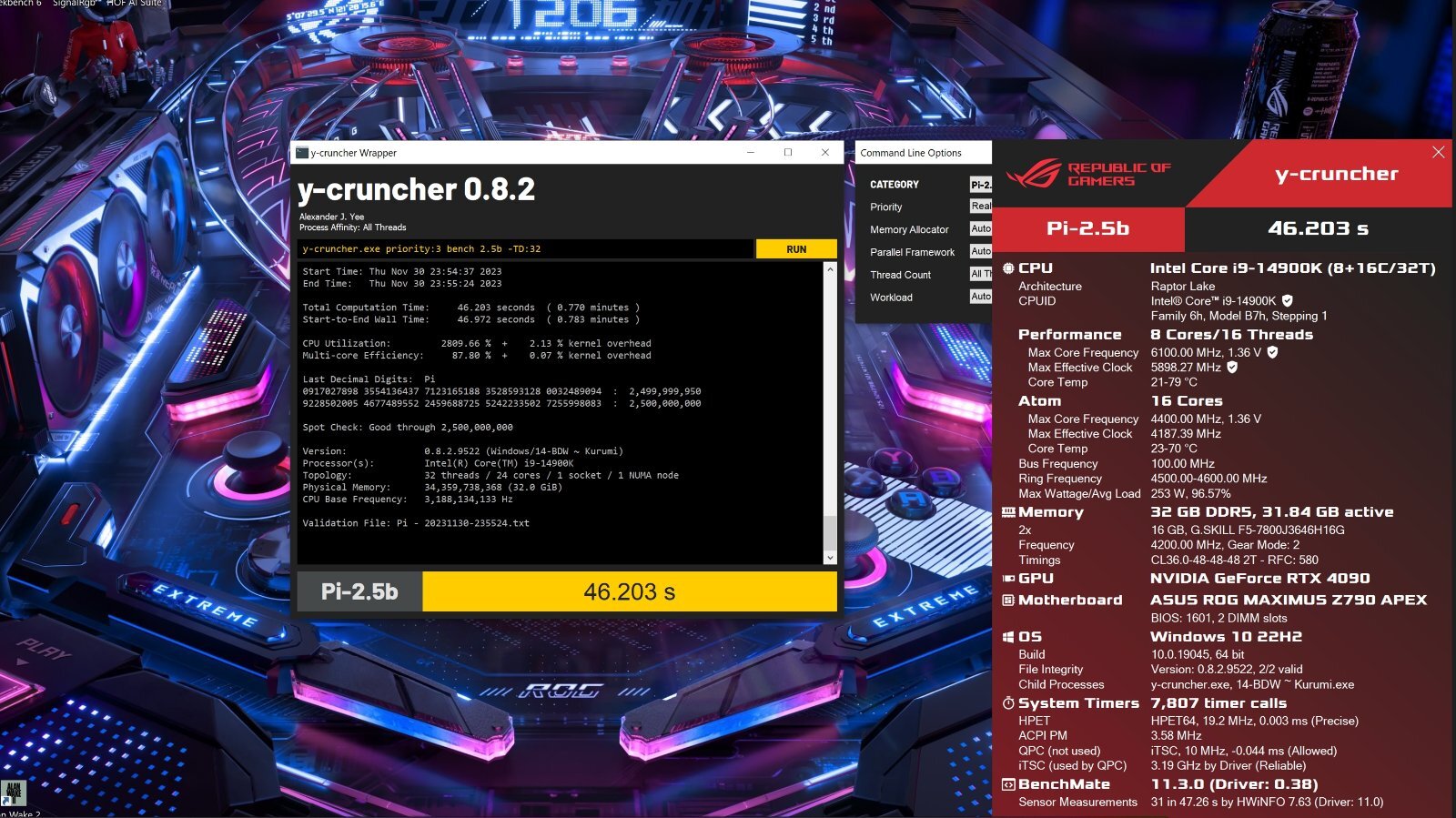The height and width of the screenshot is (818, 1456).
Task: Click the Sensor Measurements HWiNFO value
Action: 1267,802
